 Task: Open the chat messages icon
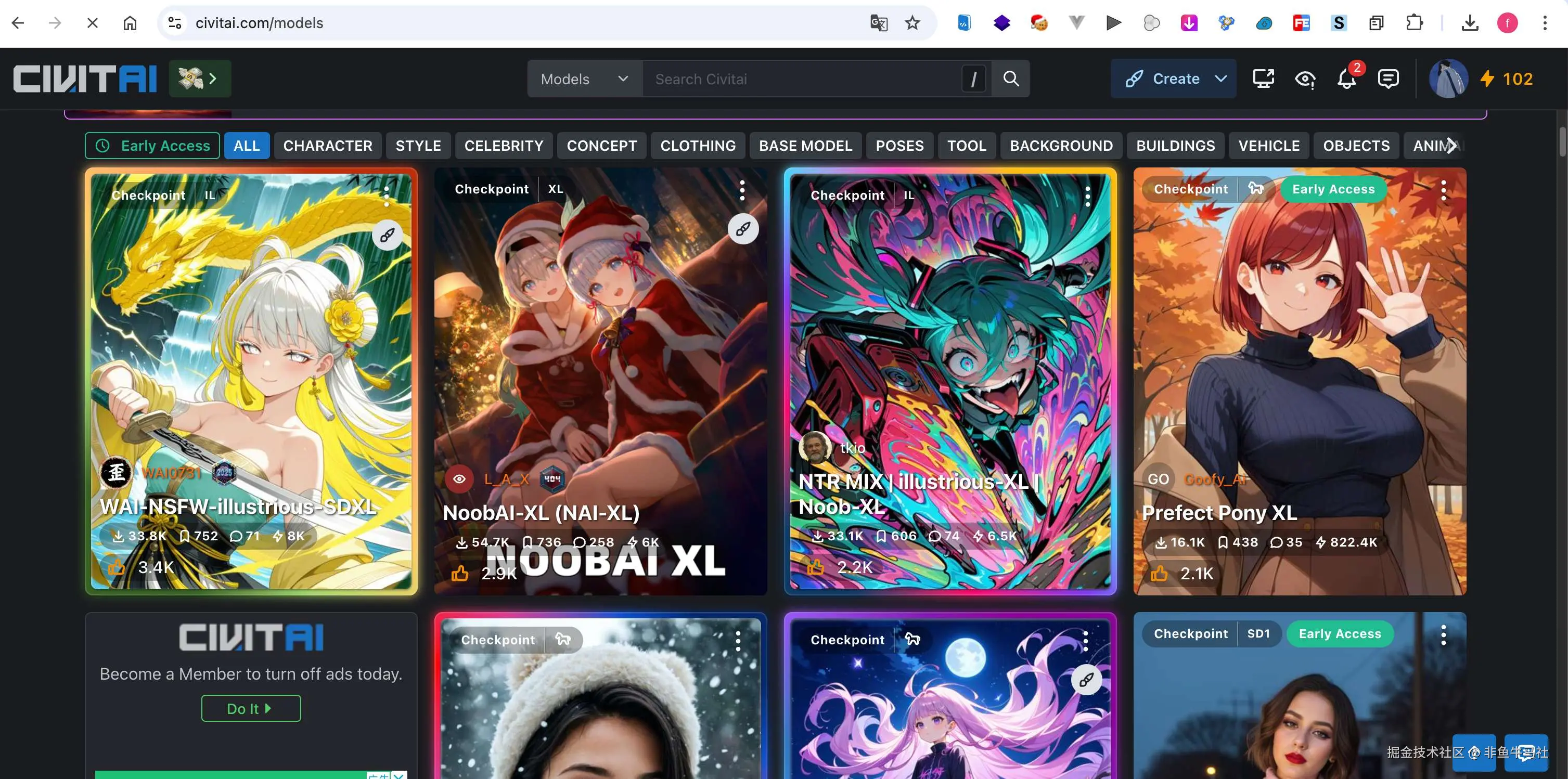coord(1388,79)
